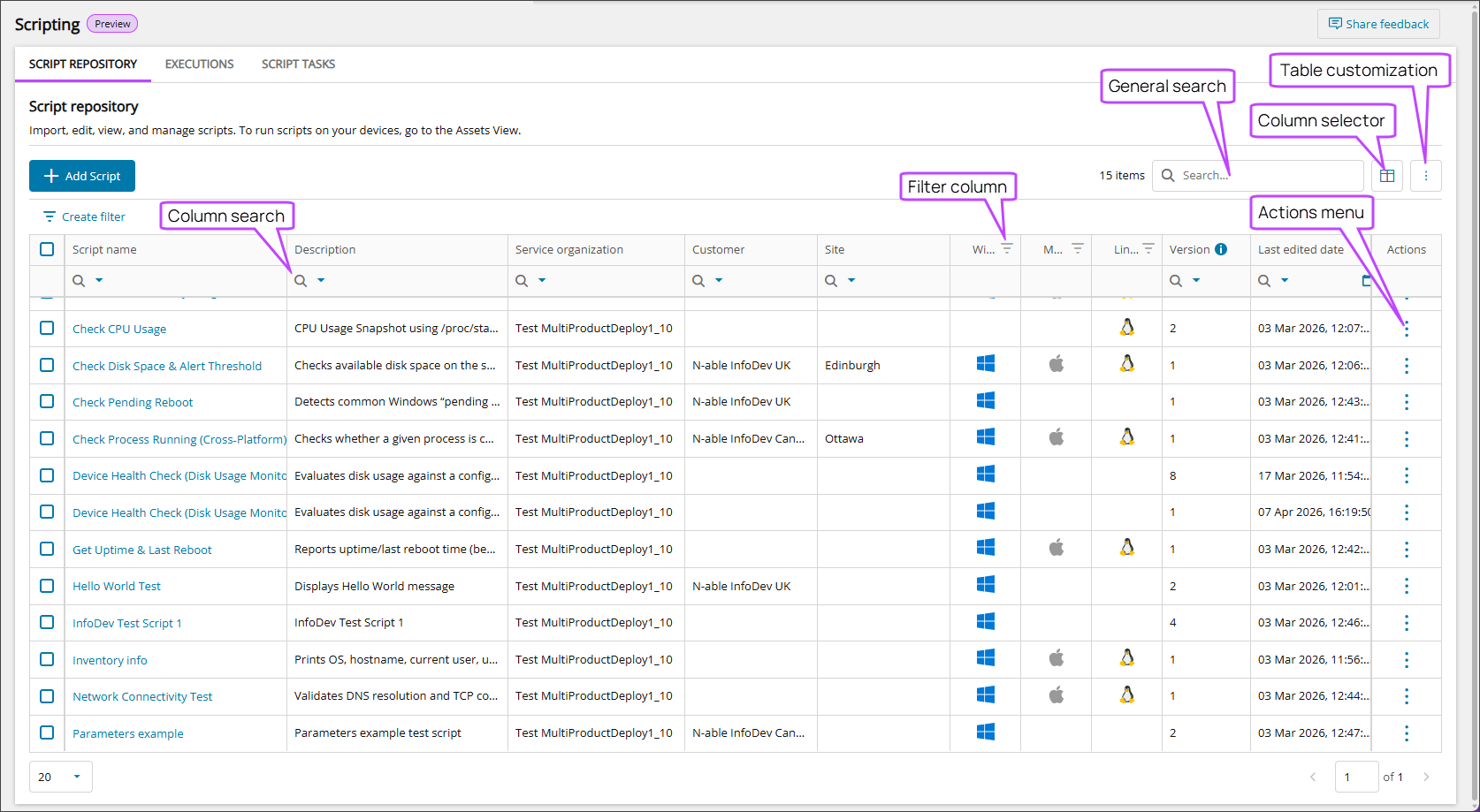This screenshot has height=812, width=1480.
Task: Open actions menu for Hello World Test
Action: tap(1407, 586)
